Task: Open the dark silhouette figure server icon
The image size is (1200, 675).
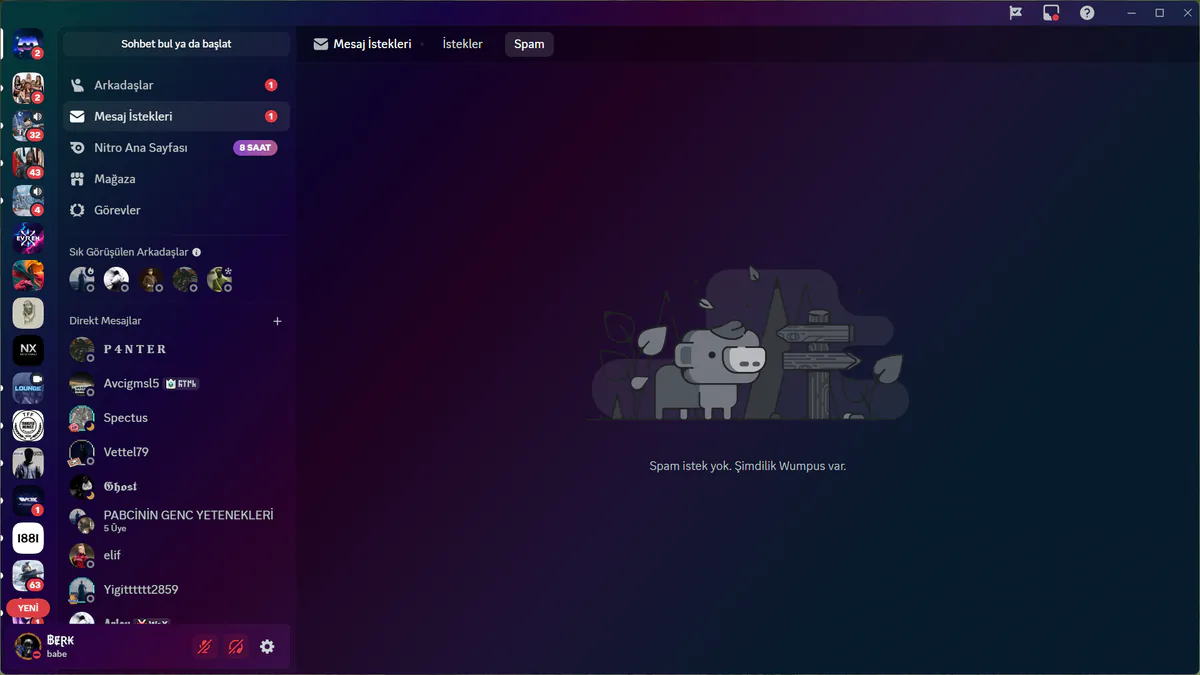Action: pyautogui.click(x=28, y=463)
